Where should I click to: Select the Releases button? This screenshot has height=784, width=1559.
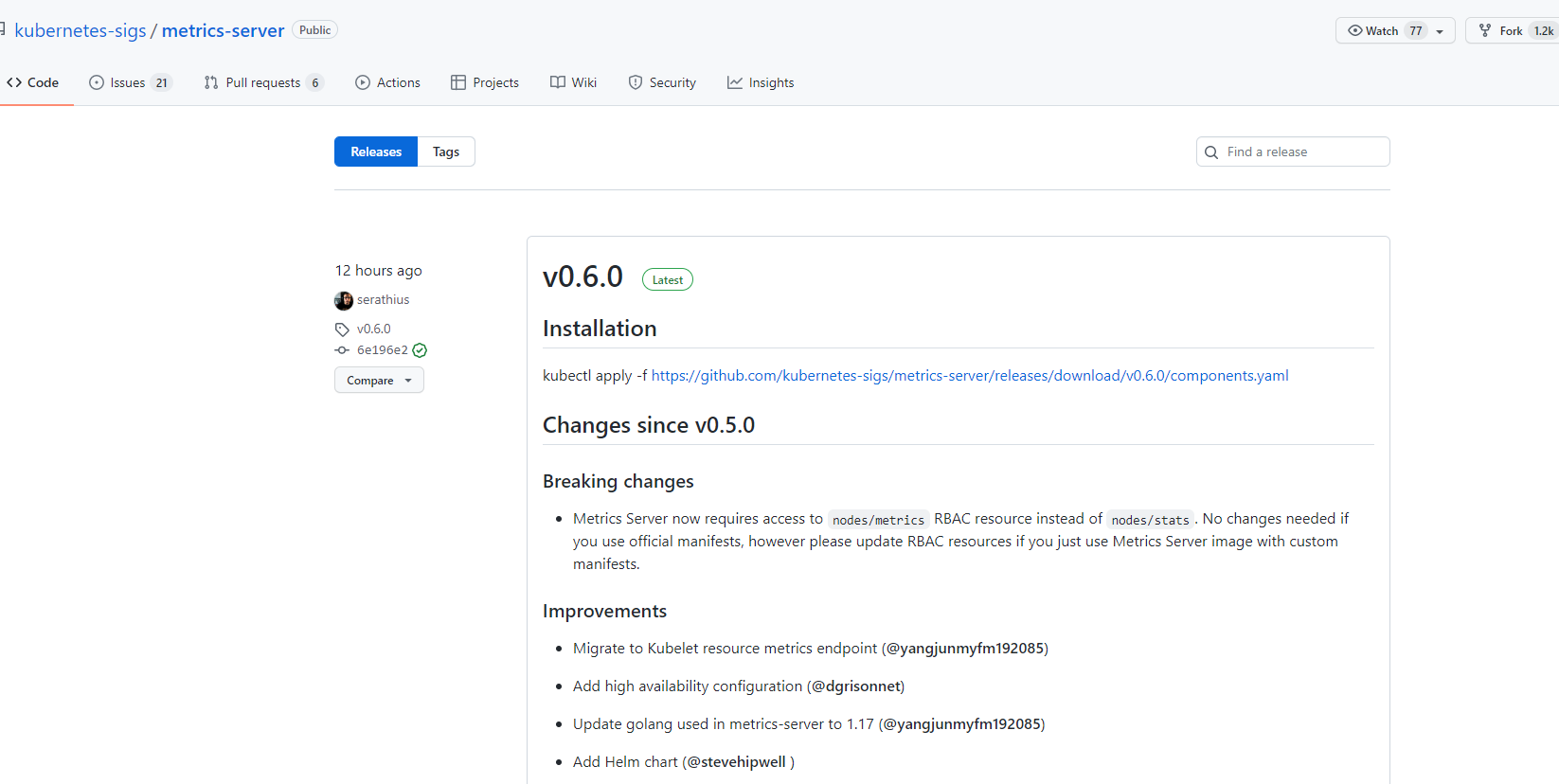(x=376, y=151)
